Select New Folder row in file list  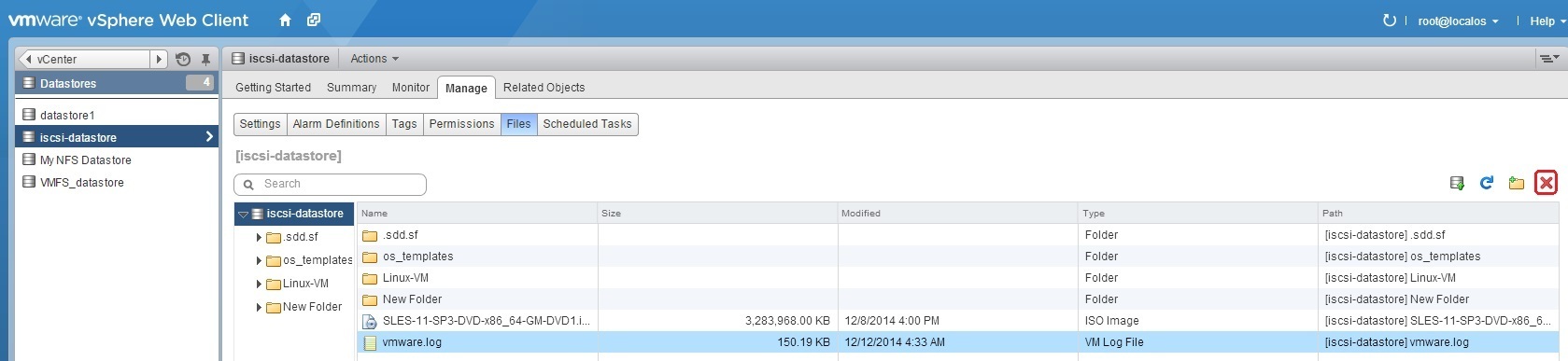958,299
